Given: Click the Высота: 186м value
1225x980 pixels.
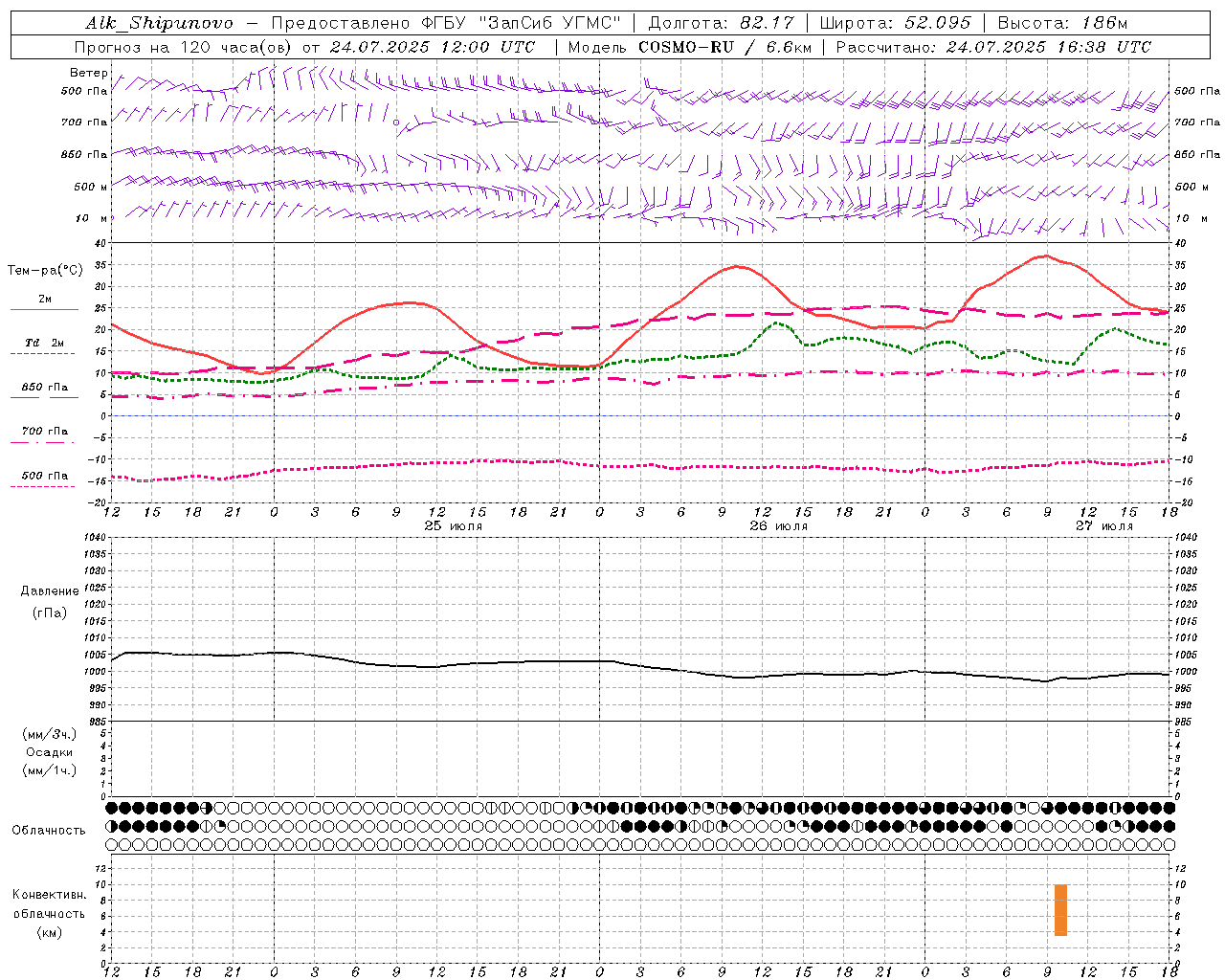Looking at the screenshot, I should [x=1062, y=23].
